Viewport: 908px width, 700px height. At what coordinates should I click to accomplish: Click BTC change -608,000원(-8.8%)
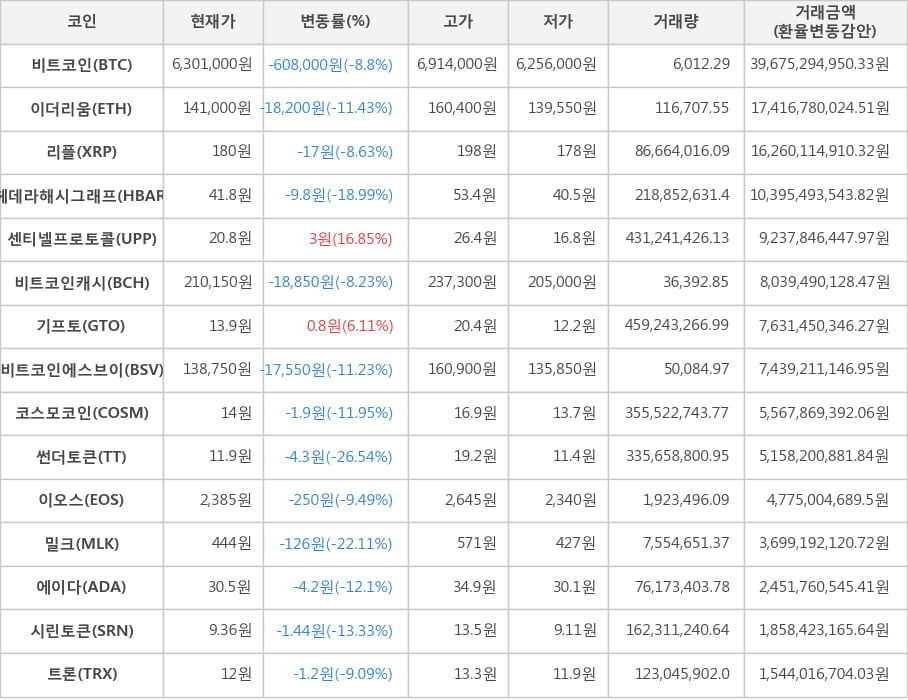pyautogui.click(x=331, y=65)
